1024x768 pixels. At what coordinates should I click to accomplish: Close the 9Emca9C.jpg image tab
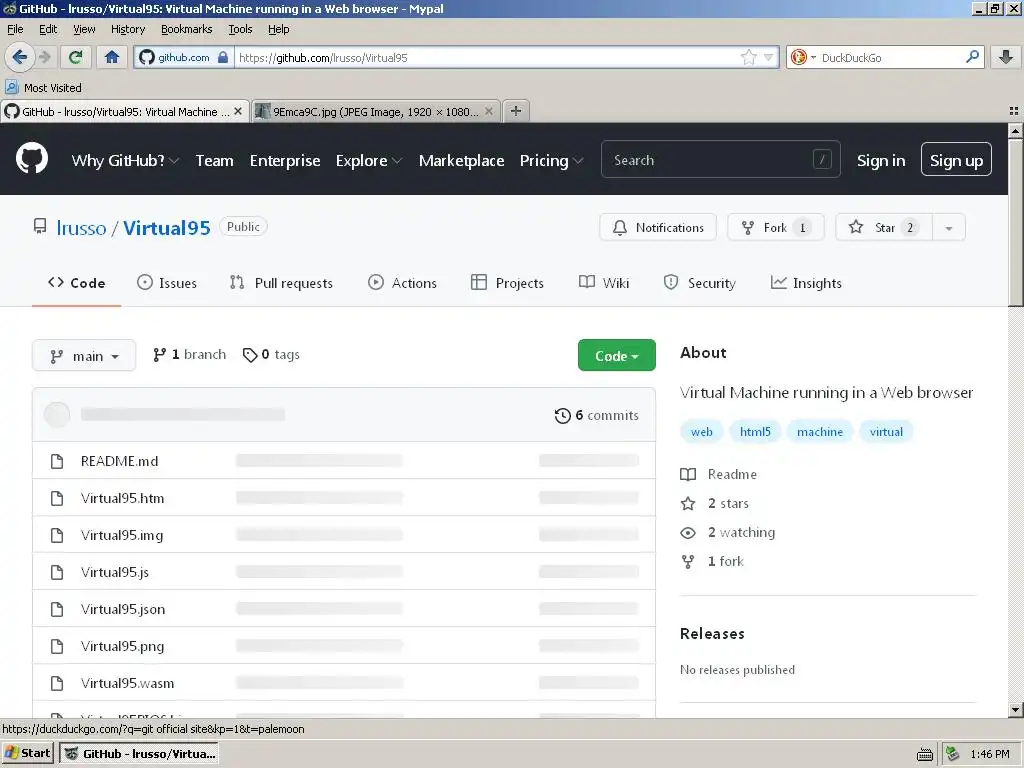[488, 111]
